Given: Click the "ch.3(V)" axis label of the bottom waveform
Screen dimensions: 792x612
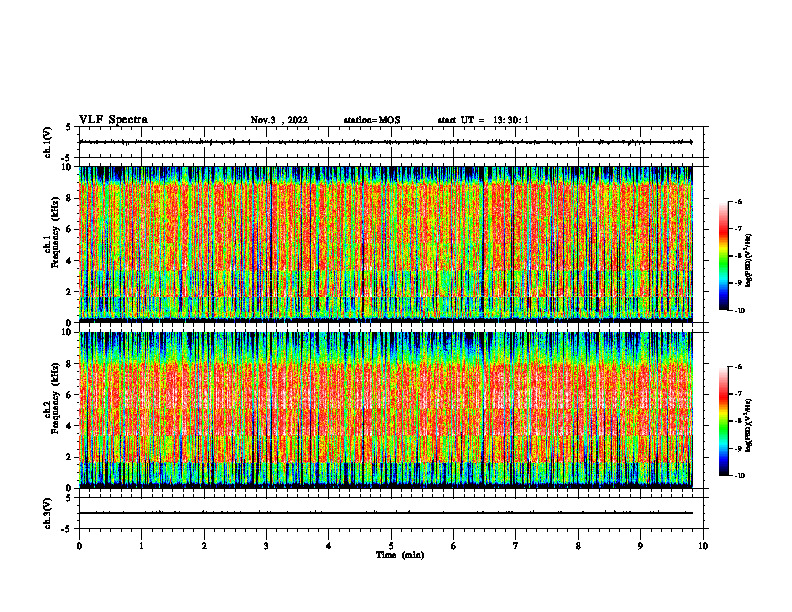Looking at the screenshot, I should coord(47,513).
